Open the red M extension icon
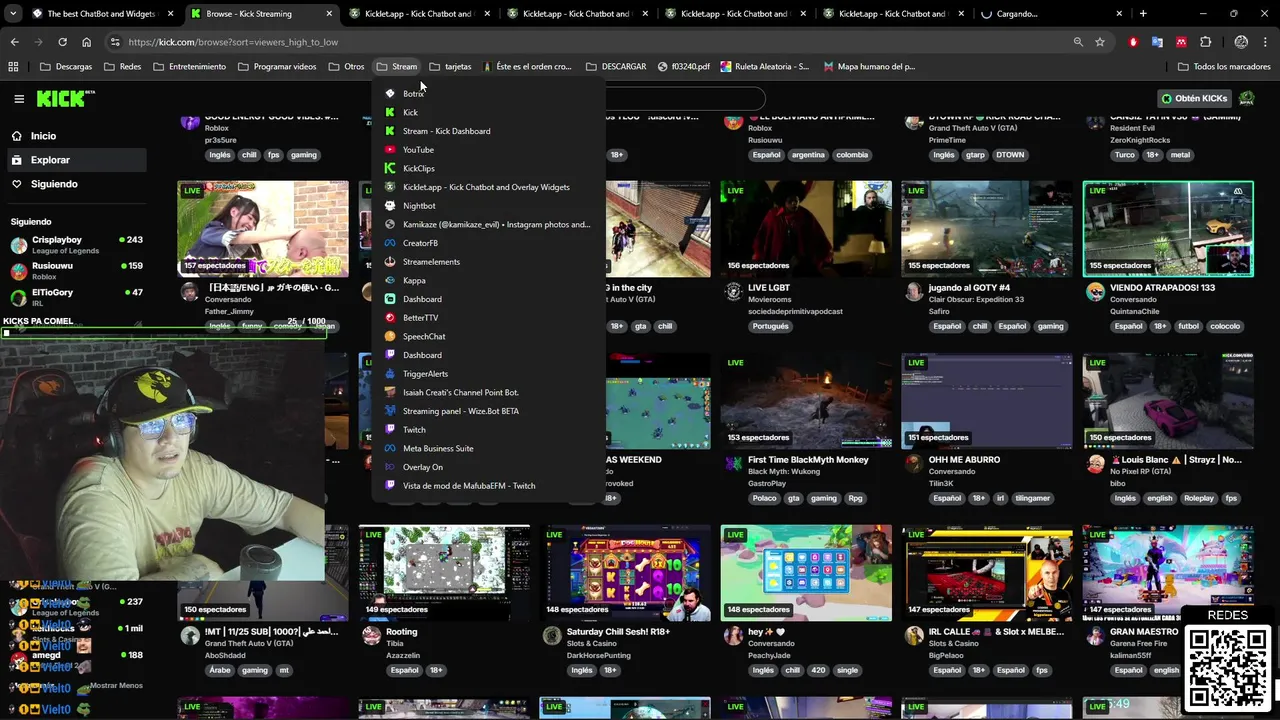Image resolution: width=1280 pixels, height=720 pixels. tap(1181, 42)
